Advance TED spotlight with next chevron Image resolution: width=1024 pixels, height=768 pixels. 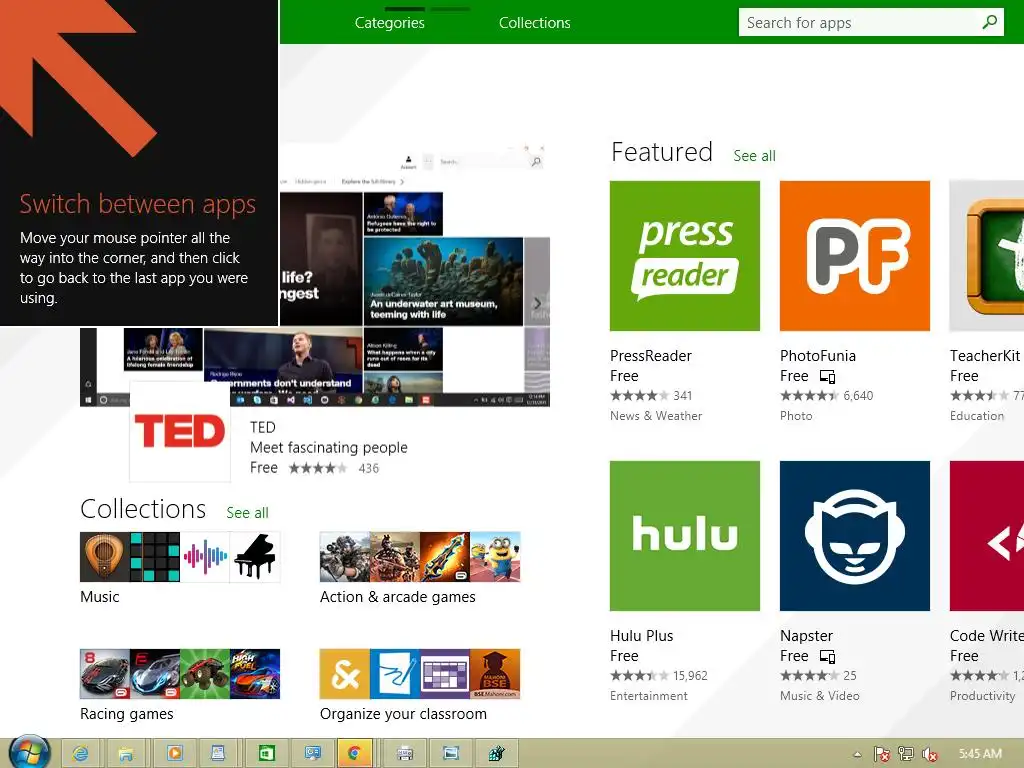point(537,303)
